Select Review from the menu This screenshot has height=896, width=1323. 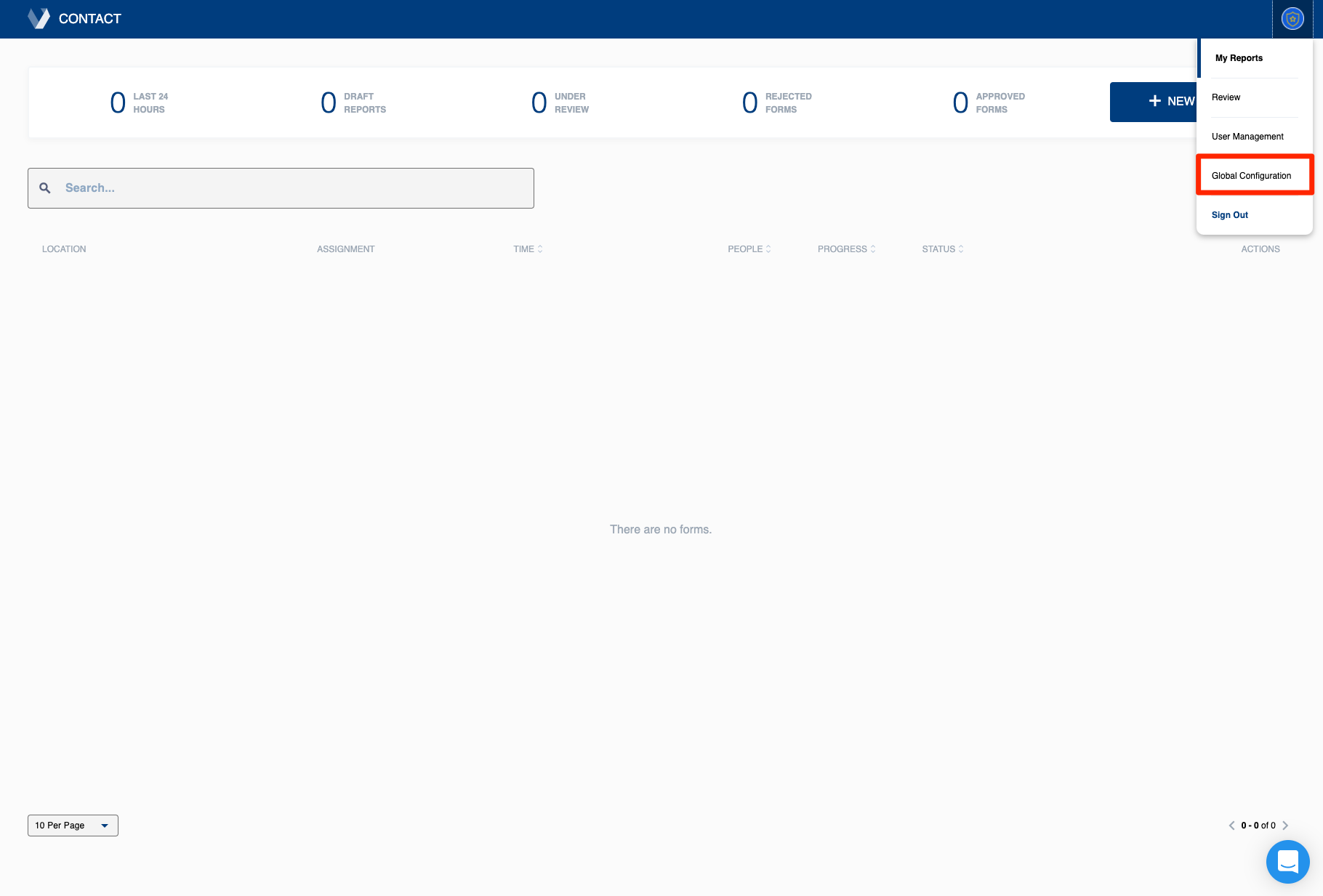pos(1226,97)
